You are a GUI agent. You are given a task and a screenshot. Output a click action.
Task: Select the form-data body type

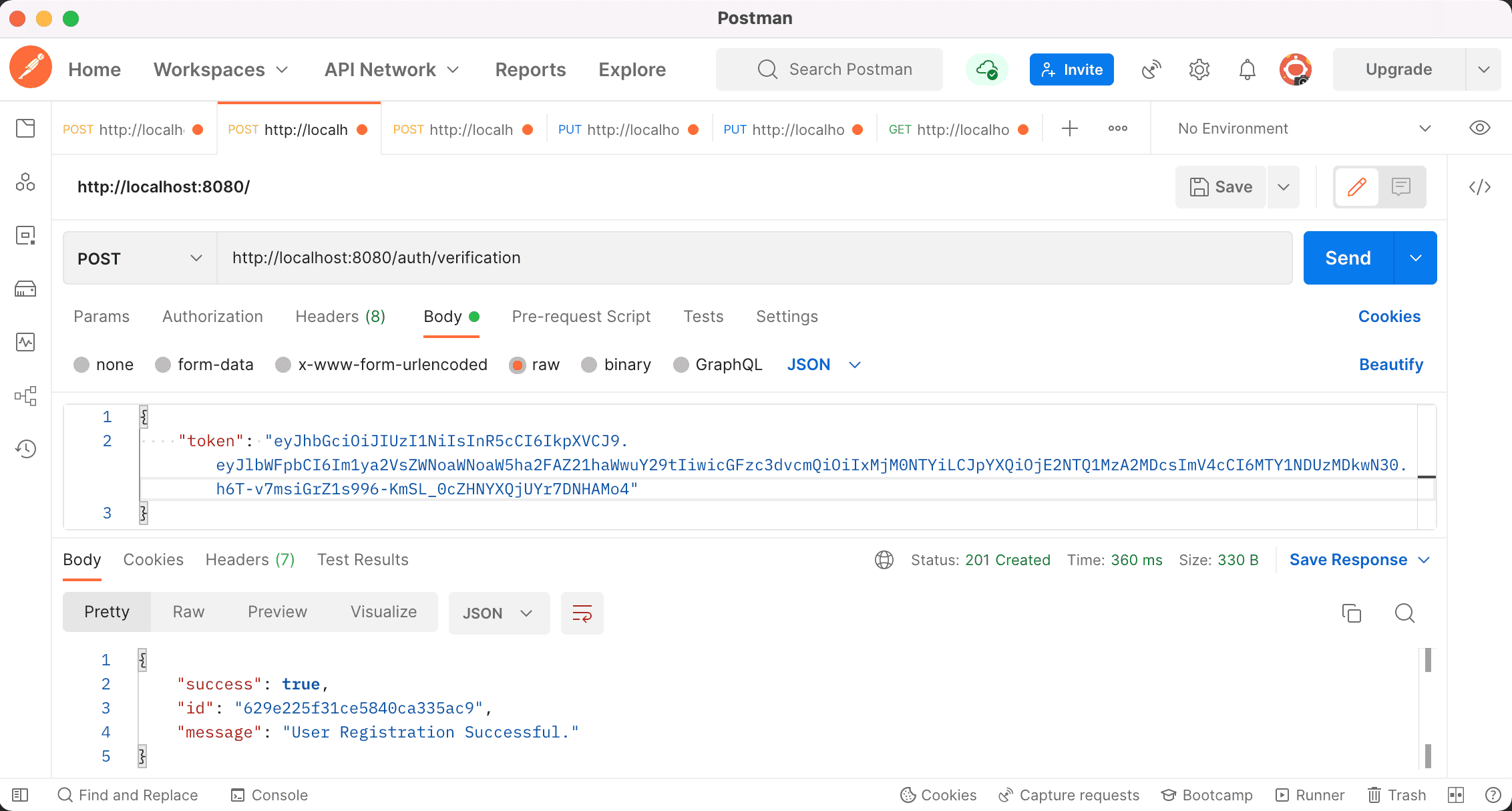[163, 365]
